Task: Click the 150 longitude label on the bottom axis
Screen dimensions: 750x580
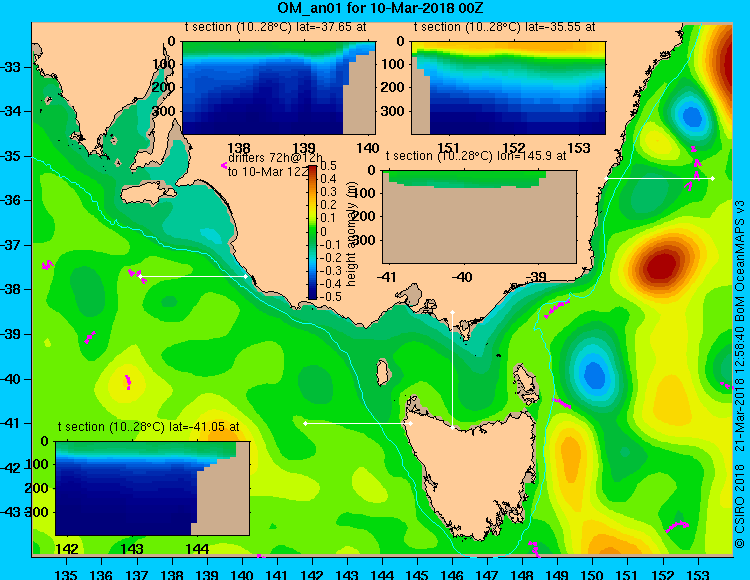Action: pyautogui.click(x=592, y=574)
